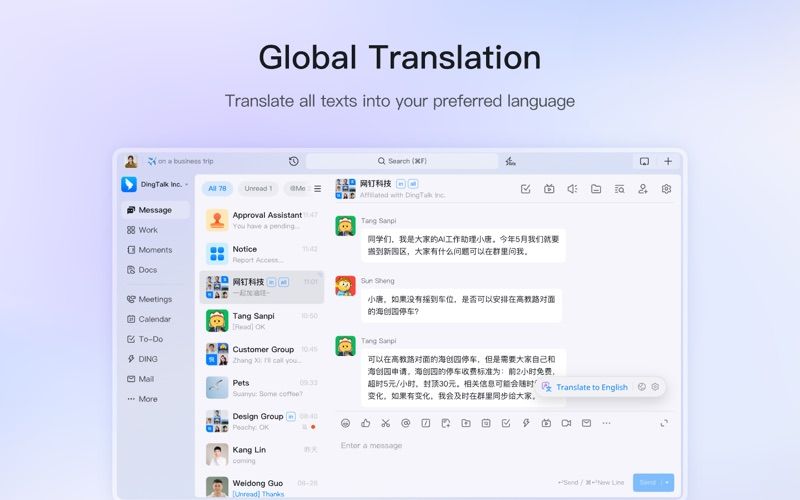Open the Approval Assistant conversation

coord(262,220)
